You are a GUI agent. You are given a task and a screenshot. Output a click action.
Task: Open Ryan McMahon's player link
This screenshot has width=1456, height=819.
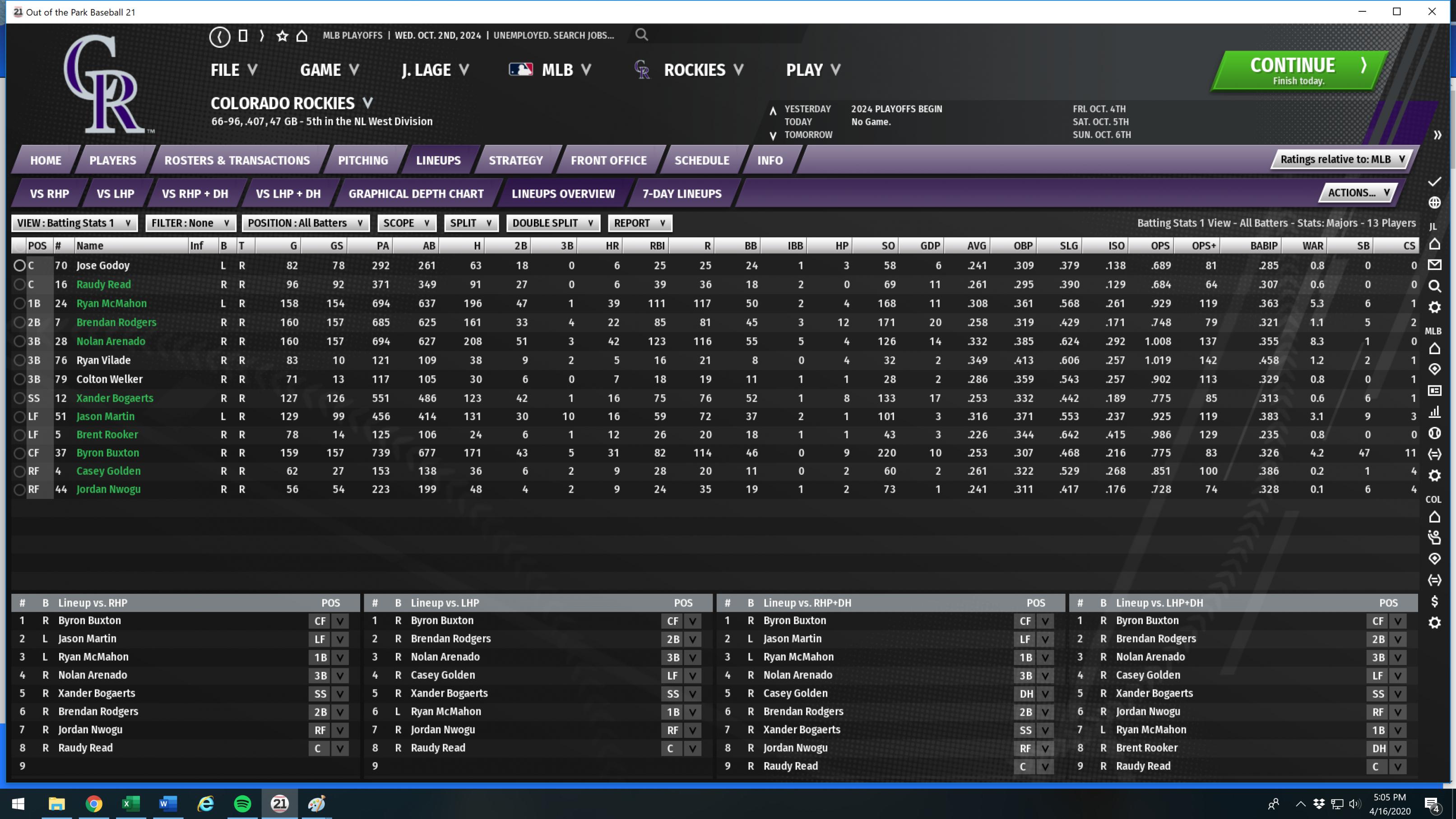(111, 304)
